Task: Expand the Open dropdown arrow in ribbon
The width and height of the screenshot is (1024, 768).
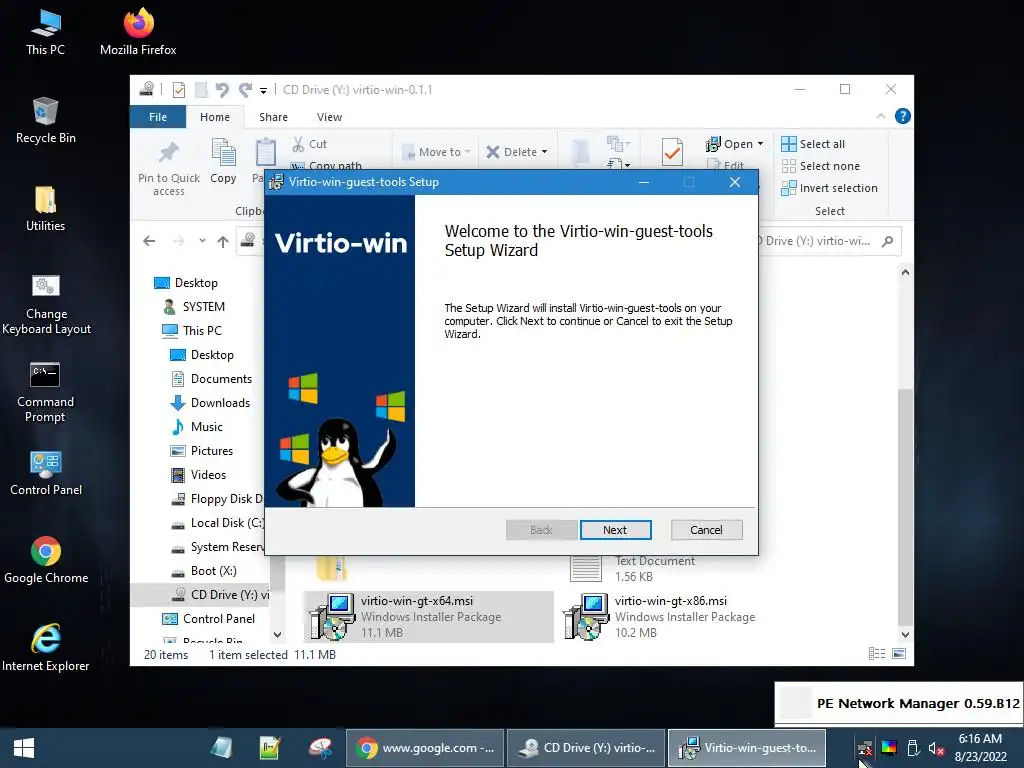Action: [760, 144]
